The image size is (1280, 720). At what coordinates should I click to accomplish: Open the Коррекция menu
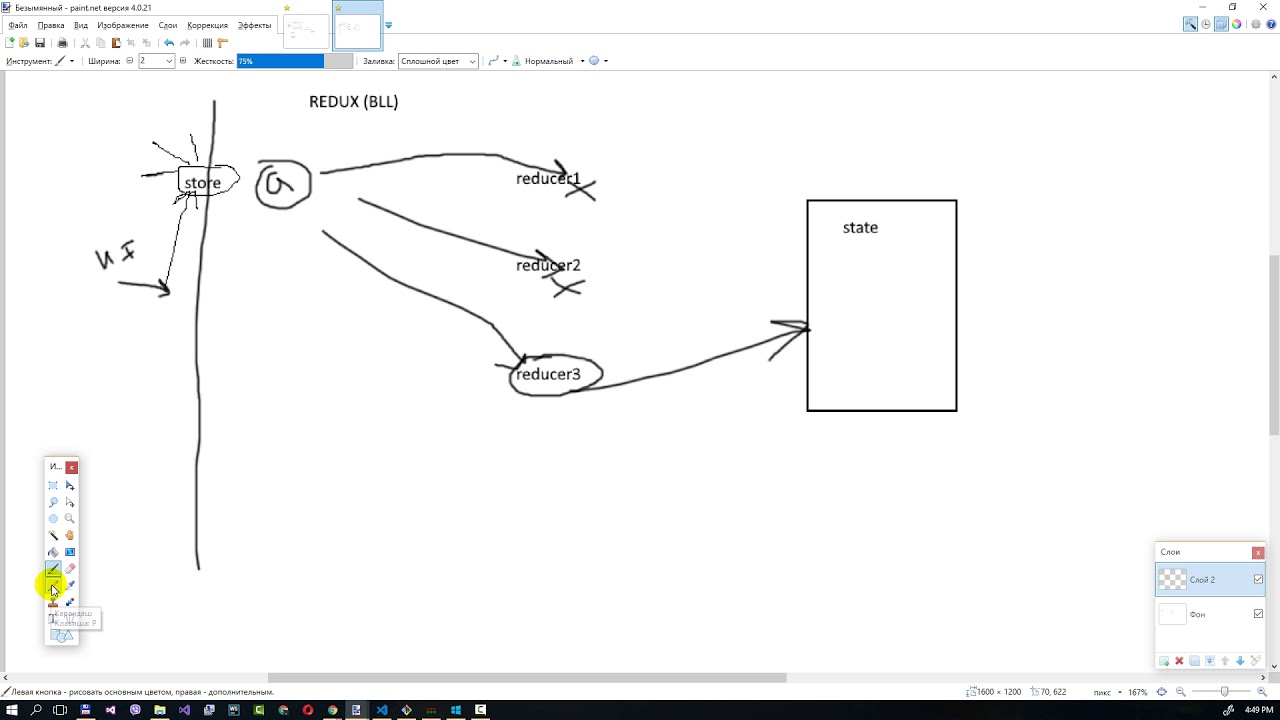208,25
